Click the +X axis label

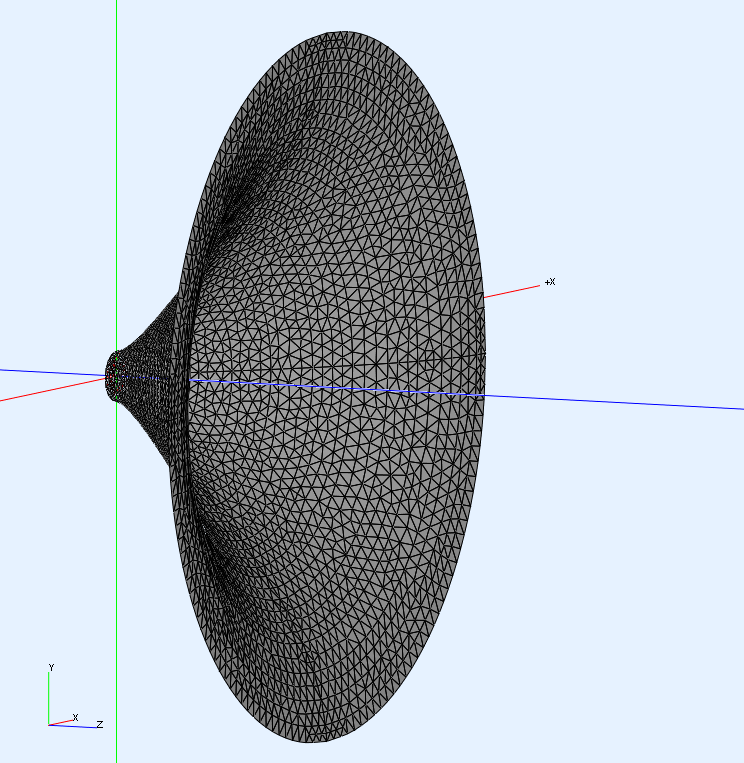(x=550, y=282)
